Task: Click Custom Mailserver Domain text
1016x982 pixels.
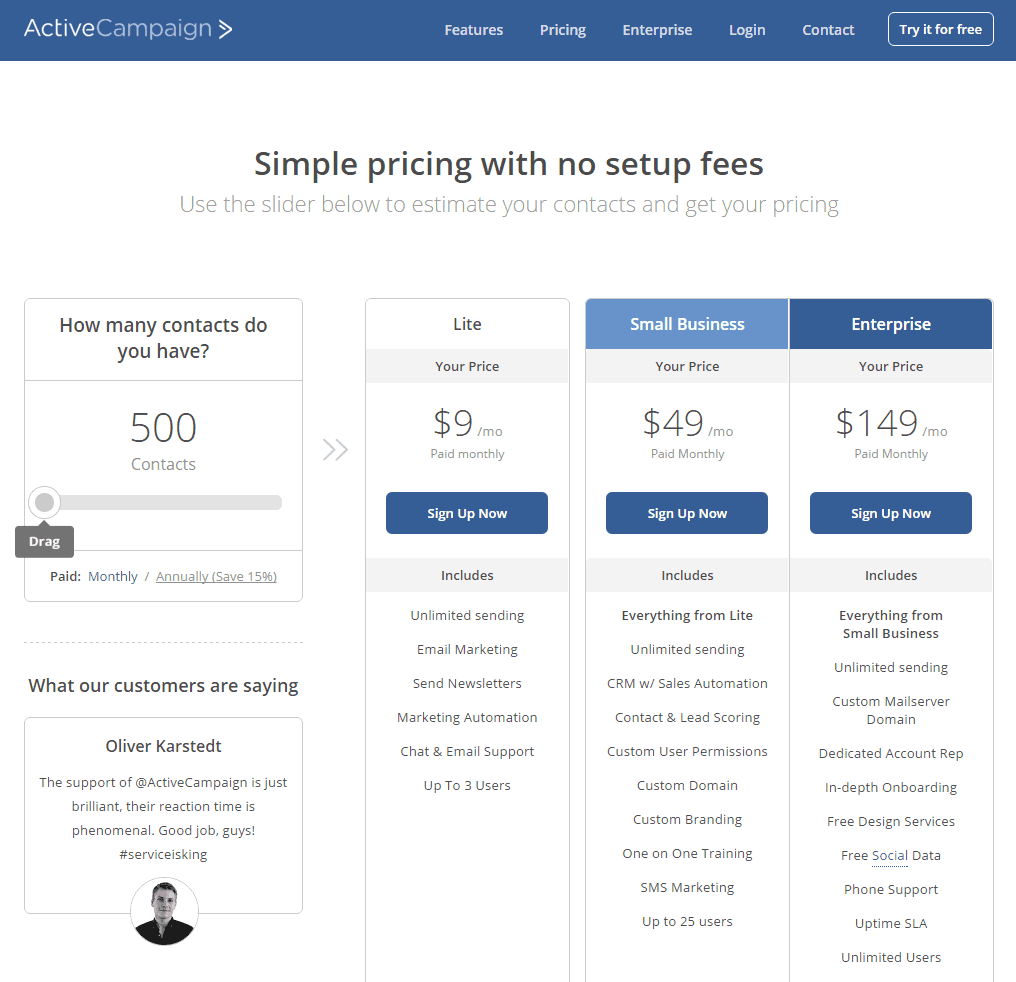Action: pyautogui.click(x=891, y=710)
